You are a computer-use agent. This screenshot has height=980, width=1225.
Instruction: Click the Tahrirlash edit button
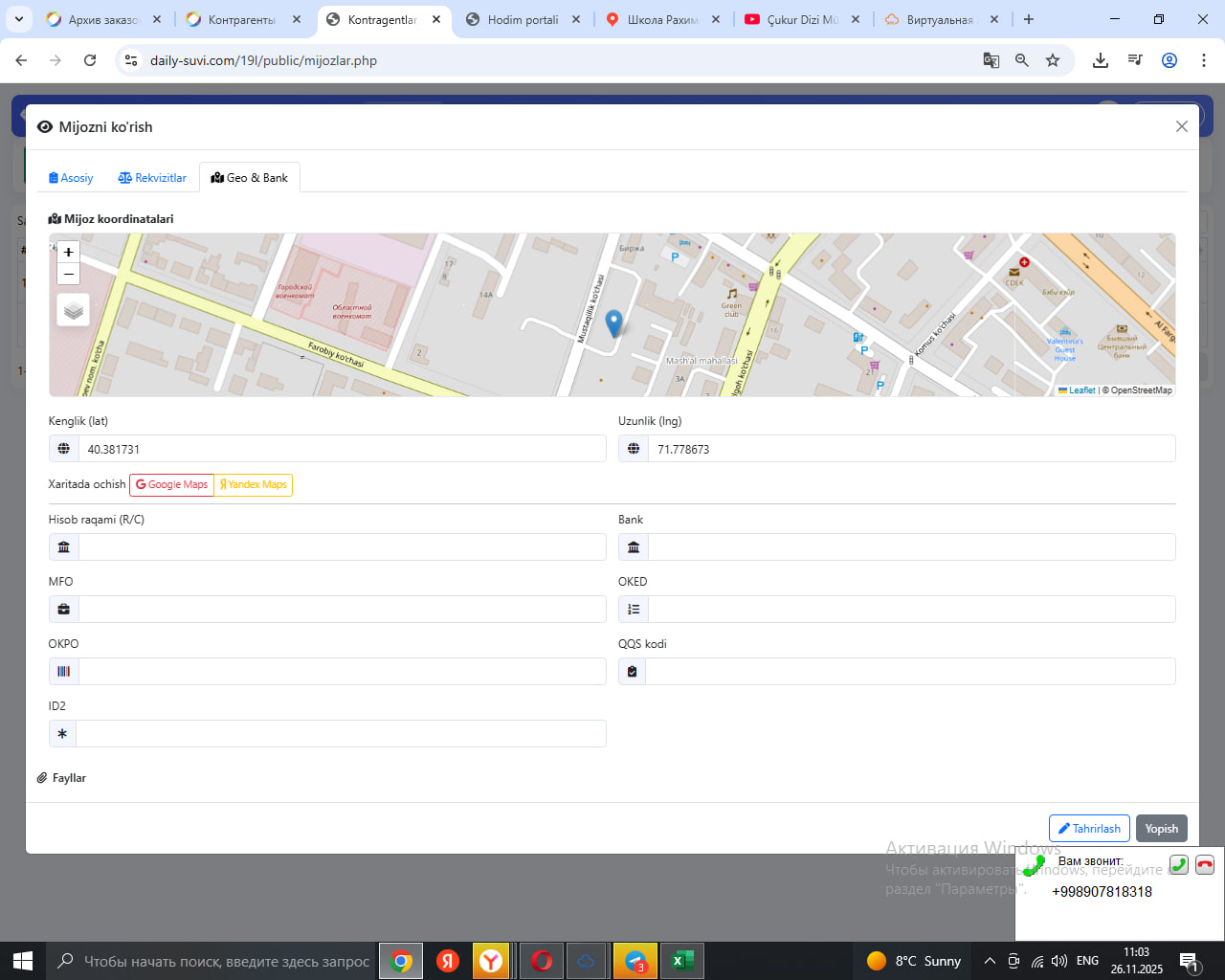click(x=1089, y=829)
